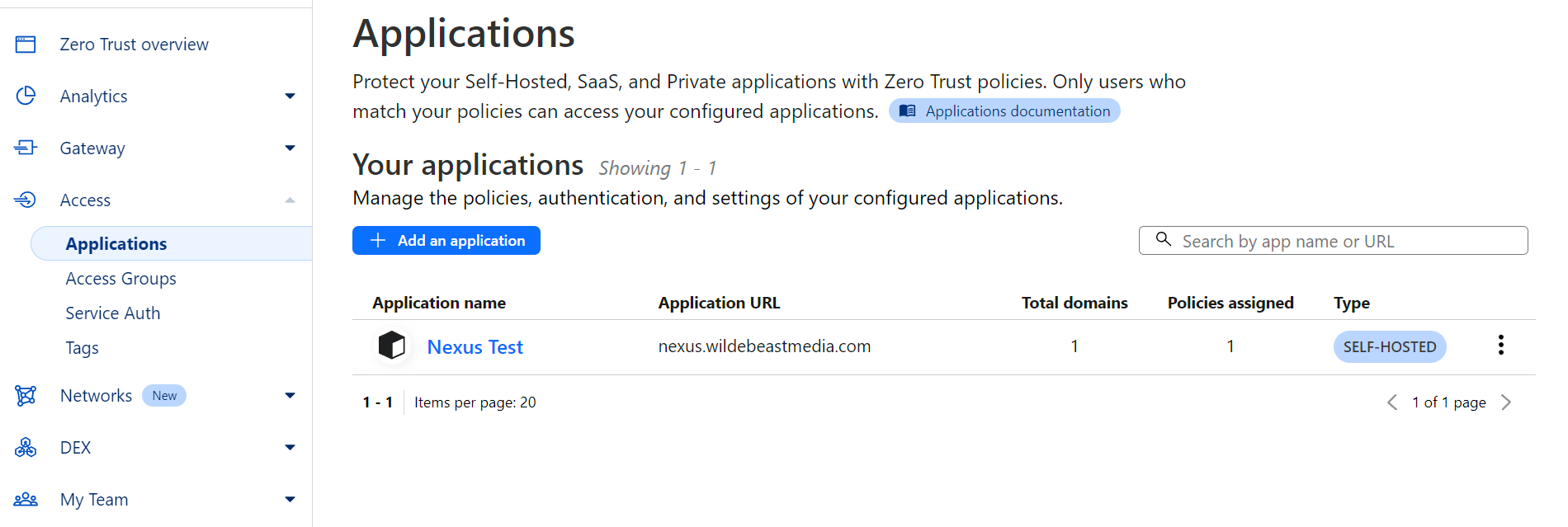Go to next page with right chevron
Viewport: 1568px width, 527px height.
1506,402
